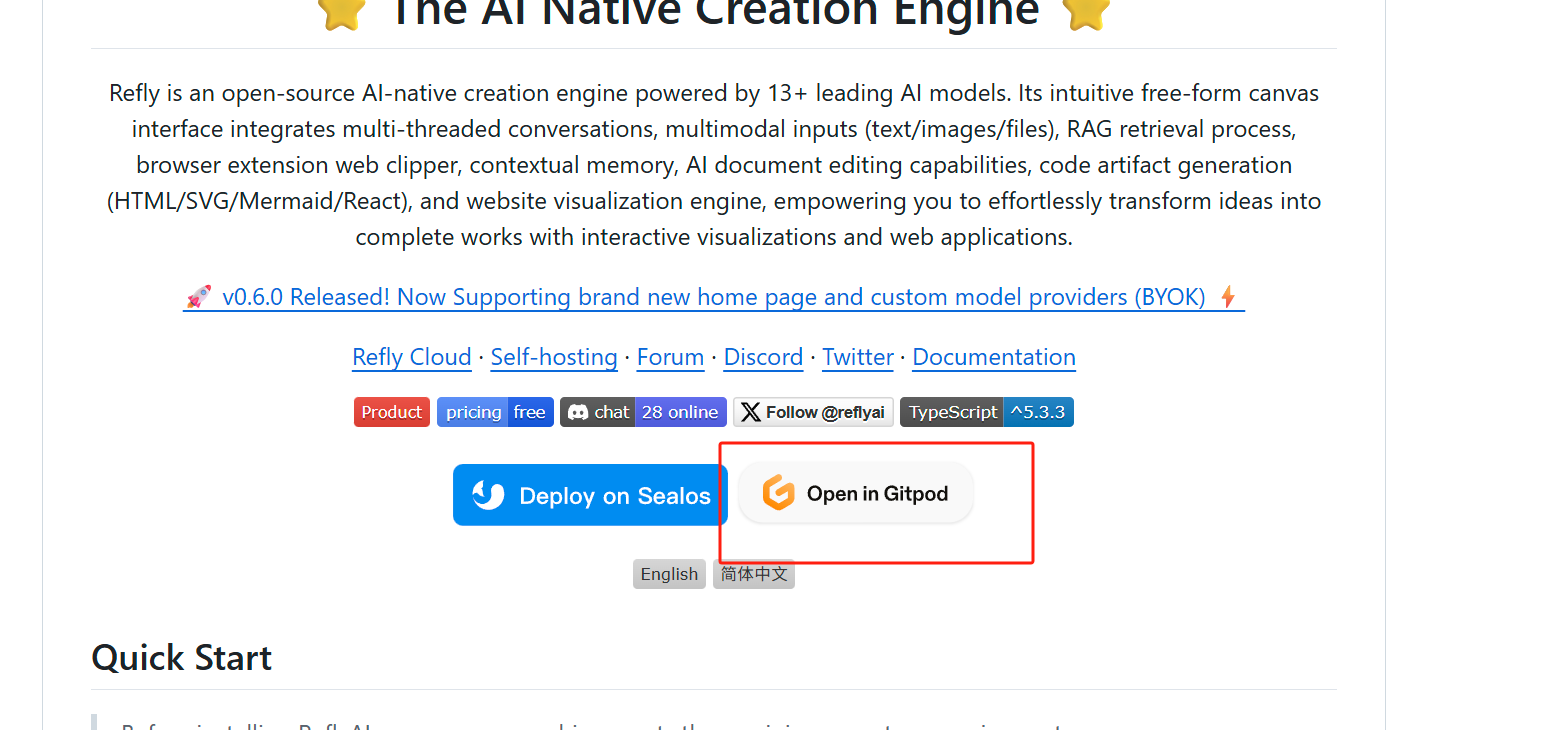This screenshot has width=1565, height=730.
Task: Click the orange Gitpod logo
Action: 778,493
